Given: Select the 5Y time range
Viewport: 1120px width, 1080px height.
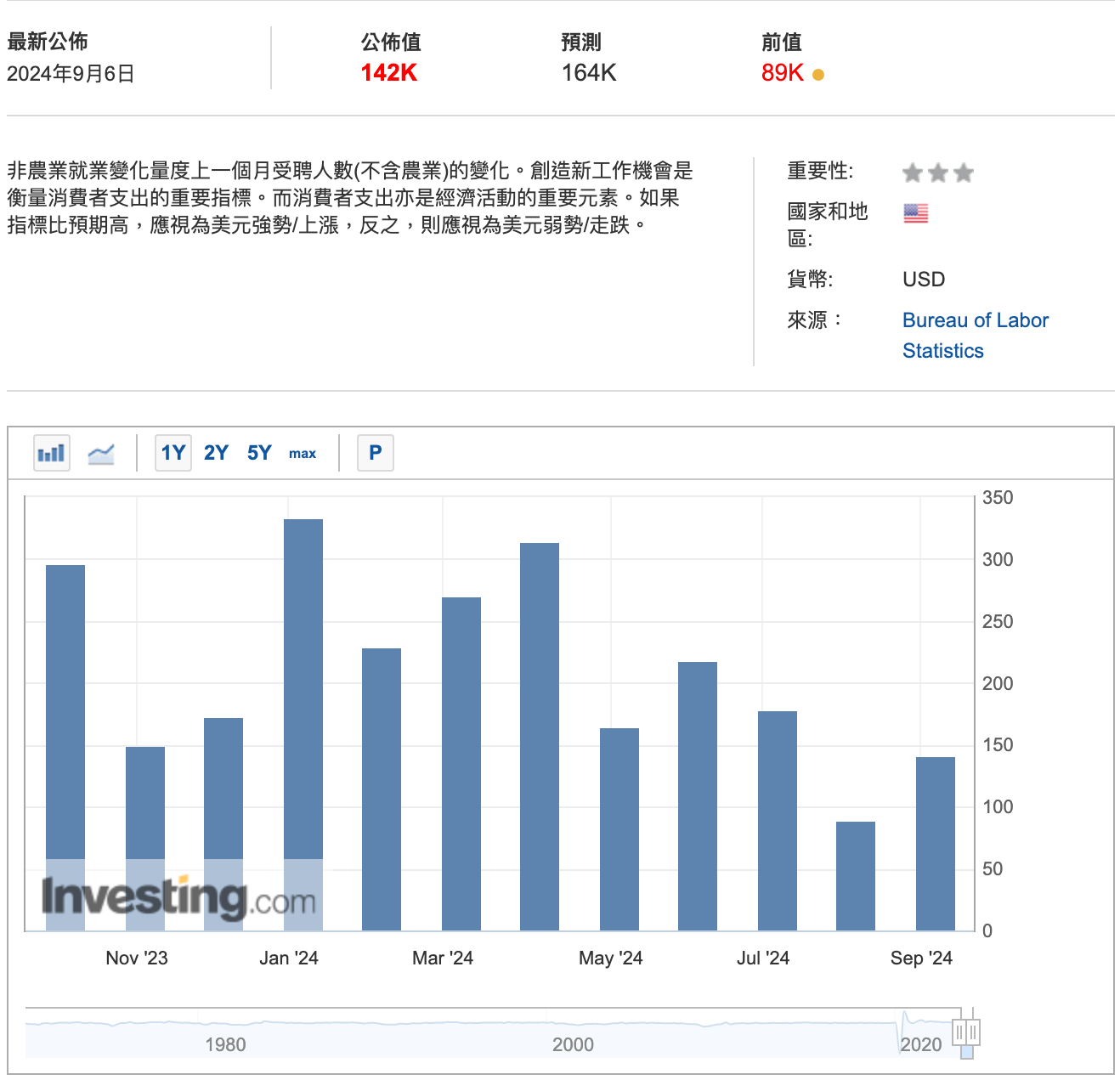Looking at the screenshot, I should pyautogui.click(x=259, y=453).
